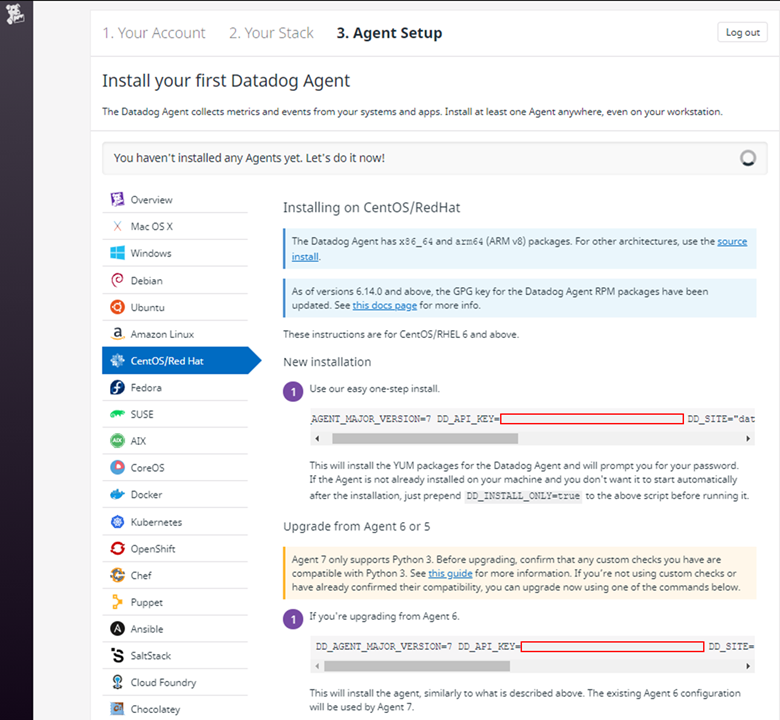The width and height of the screenshot is (780, 720).
Task: Choose Docker from the platform list
Action: 175,495
